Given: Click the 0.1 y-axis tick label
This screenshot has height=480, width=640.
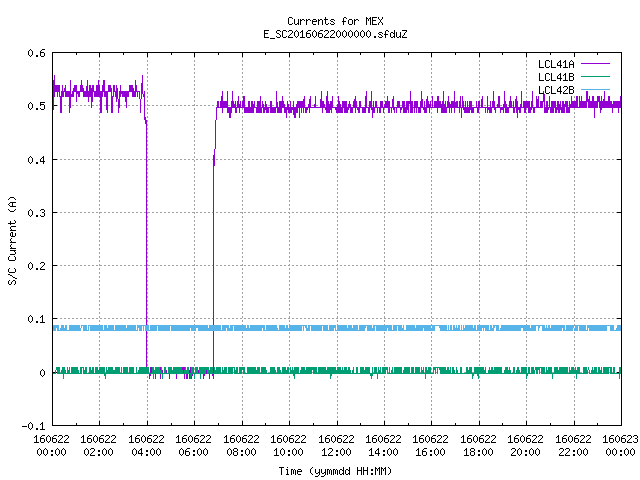Looking at the screenshot, I should (36, 319).
